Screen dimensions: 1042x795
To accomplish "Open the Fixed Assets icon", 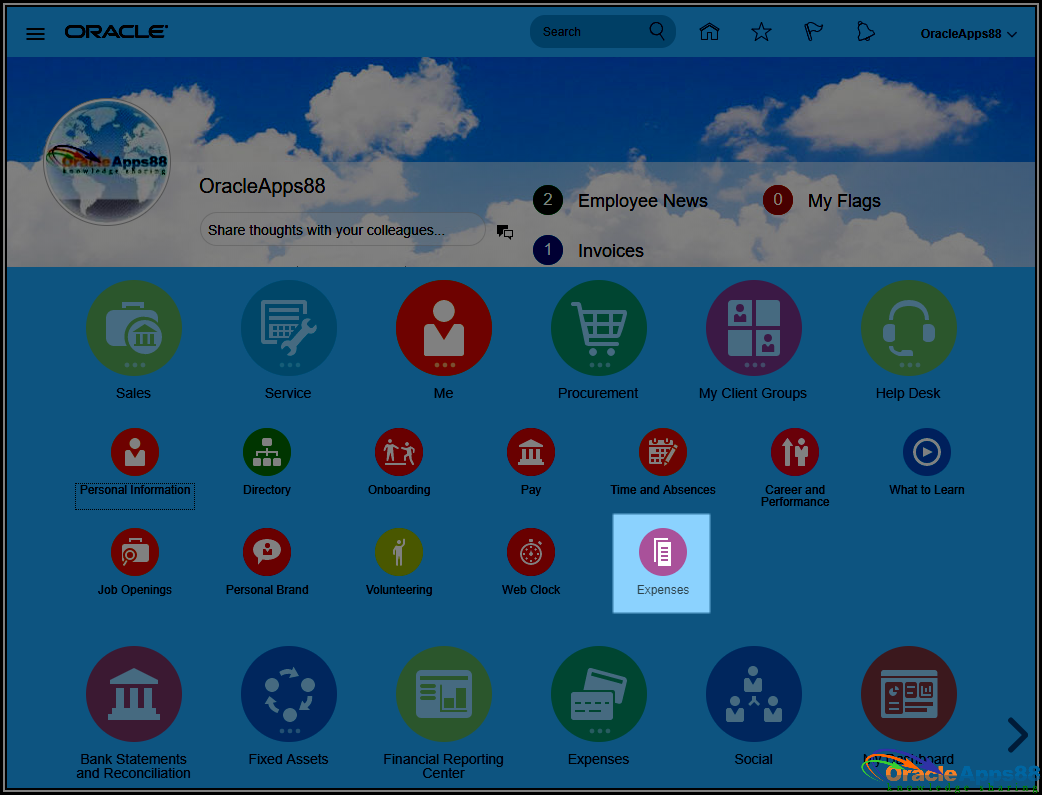I will (288, 693).
